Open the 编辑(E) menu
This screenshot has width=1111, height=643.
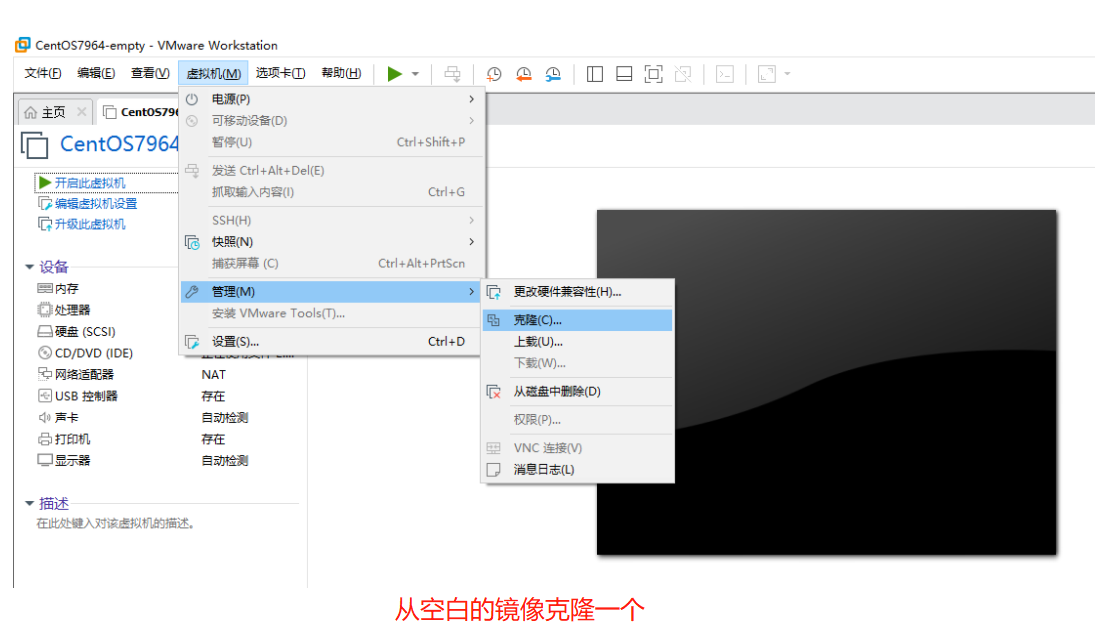pyautogui.click(x=96, y=73)
